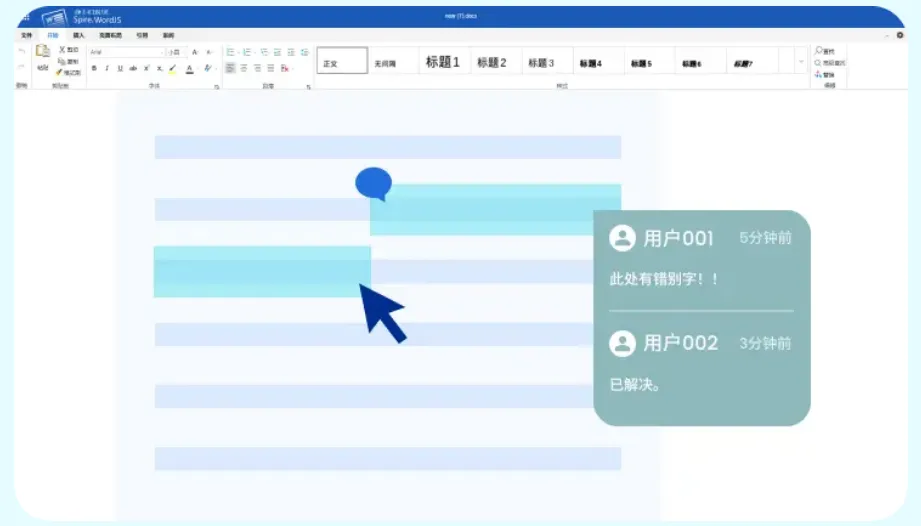Open the paragraph dialog launcher
This screenshot has height=526, width=921.
[308, 87]
